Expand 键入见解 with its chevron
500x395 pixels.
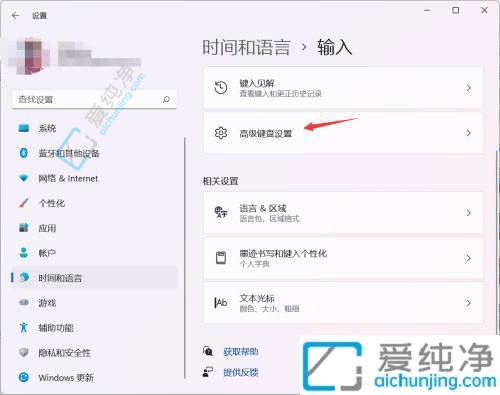(469, 88)
